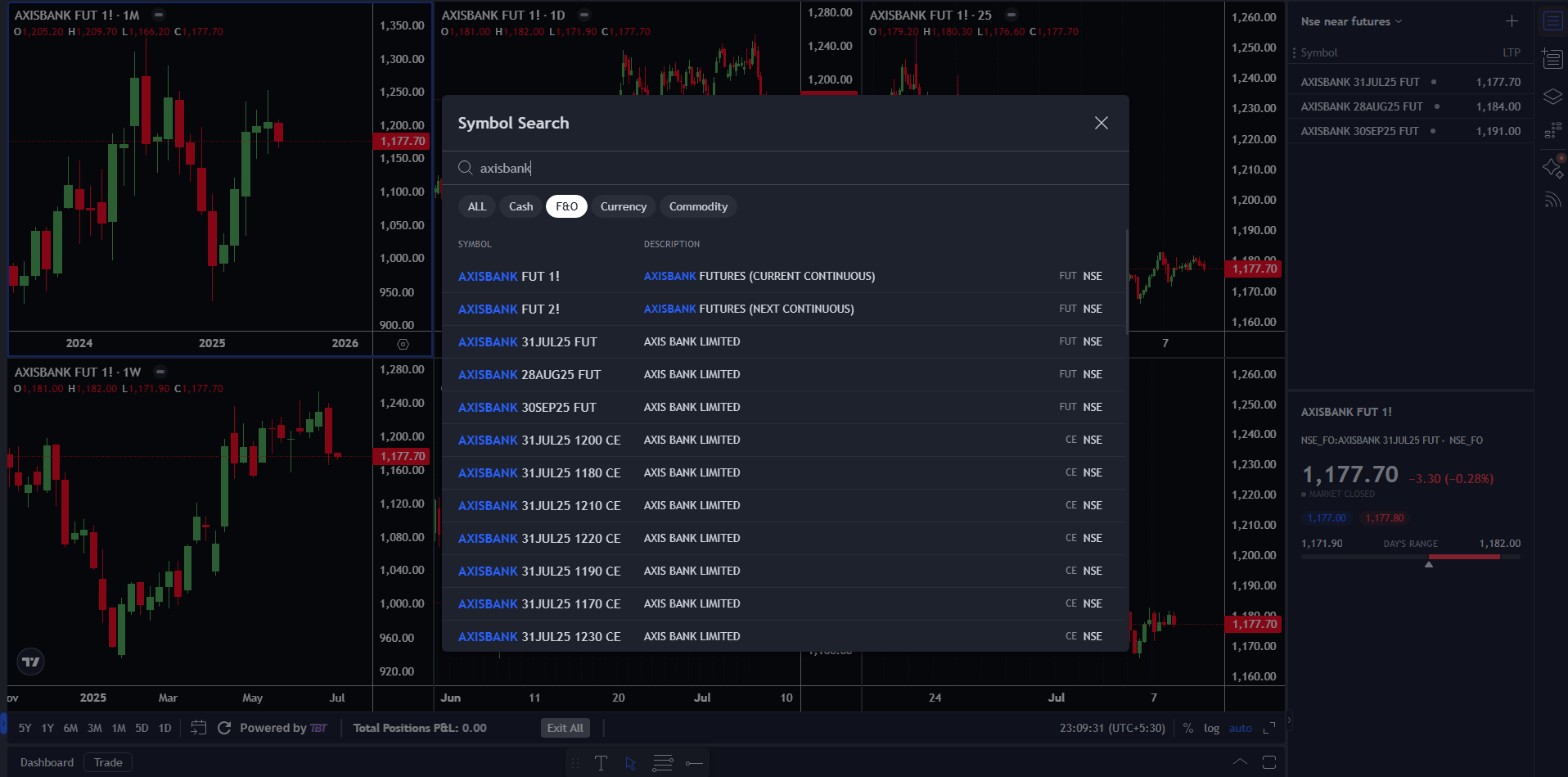1568x777 pixels.
Task: Toggle percent scale on the chart
Action: (x=1188, y=728)
